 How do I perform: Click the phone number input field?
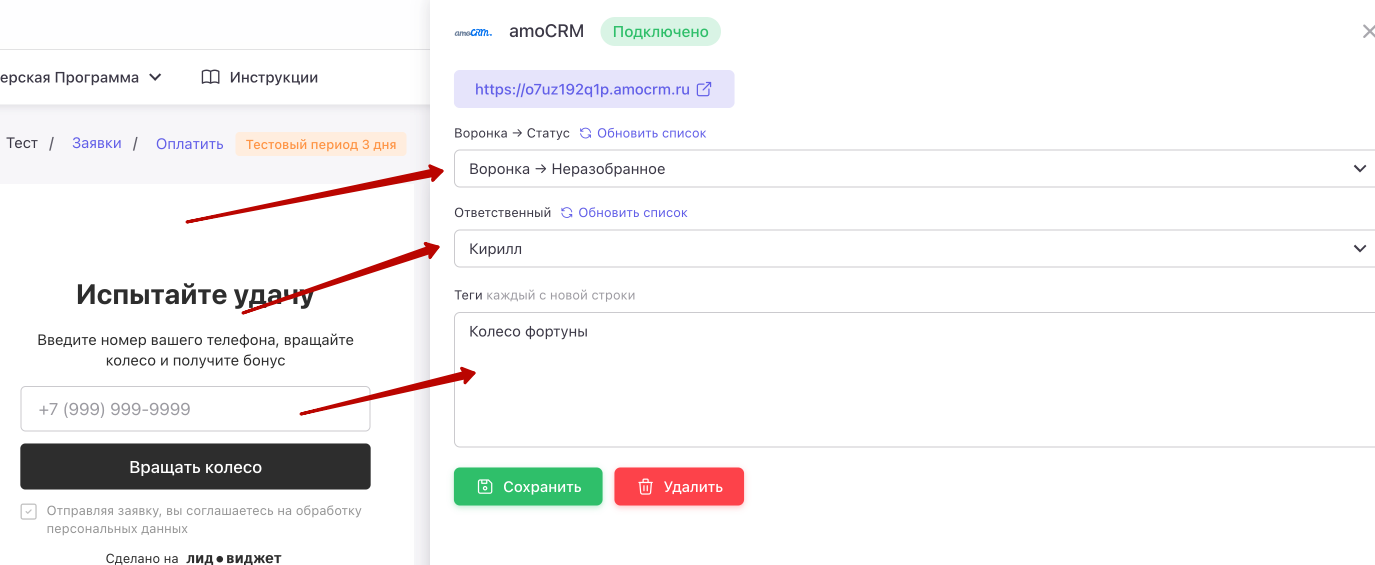point(195,409)
